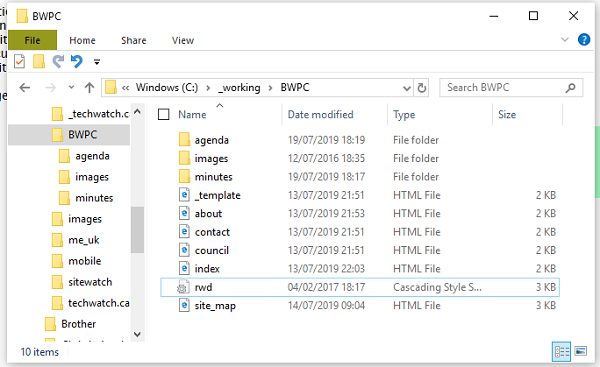Open address bar previous locations dropdown
Viewport: 600px width, 367px height.
(407, 88)
